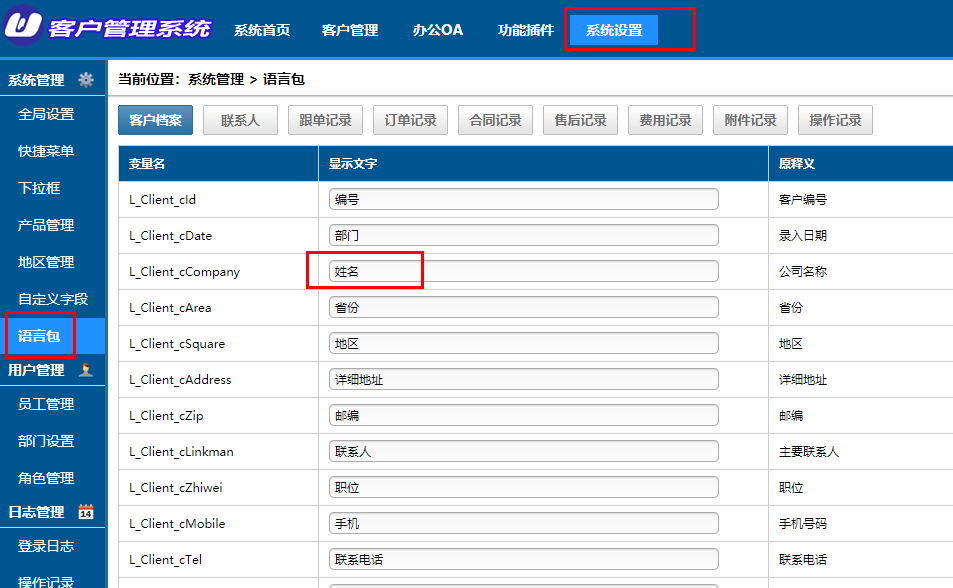The height and width of the screenshot is (588, 953).
Task: Click the gear icon beside 系统管理
Action: (86, 80)
